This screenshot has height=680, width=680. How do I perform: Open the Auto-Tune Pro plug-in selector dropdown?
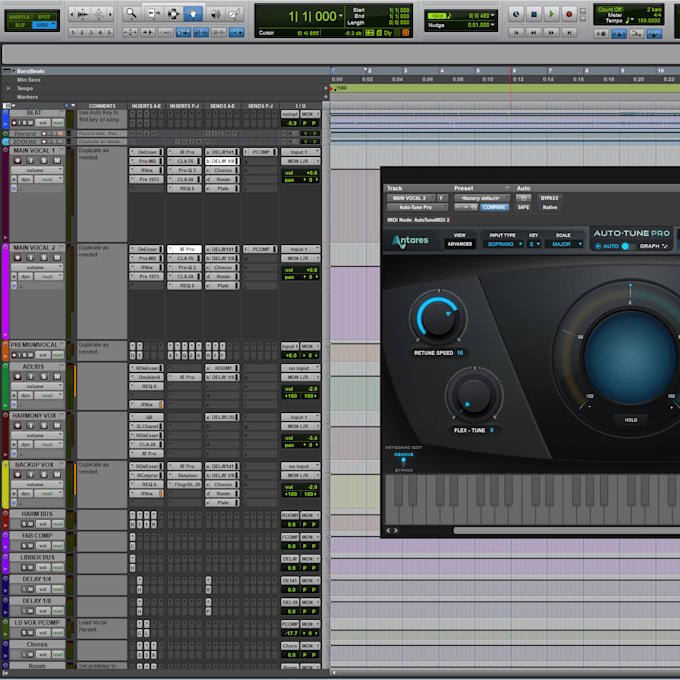click(x=416, y=207)
